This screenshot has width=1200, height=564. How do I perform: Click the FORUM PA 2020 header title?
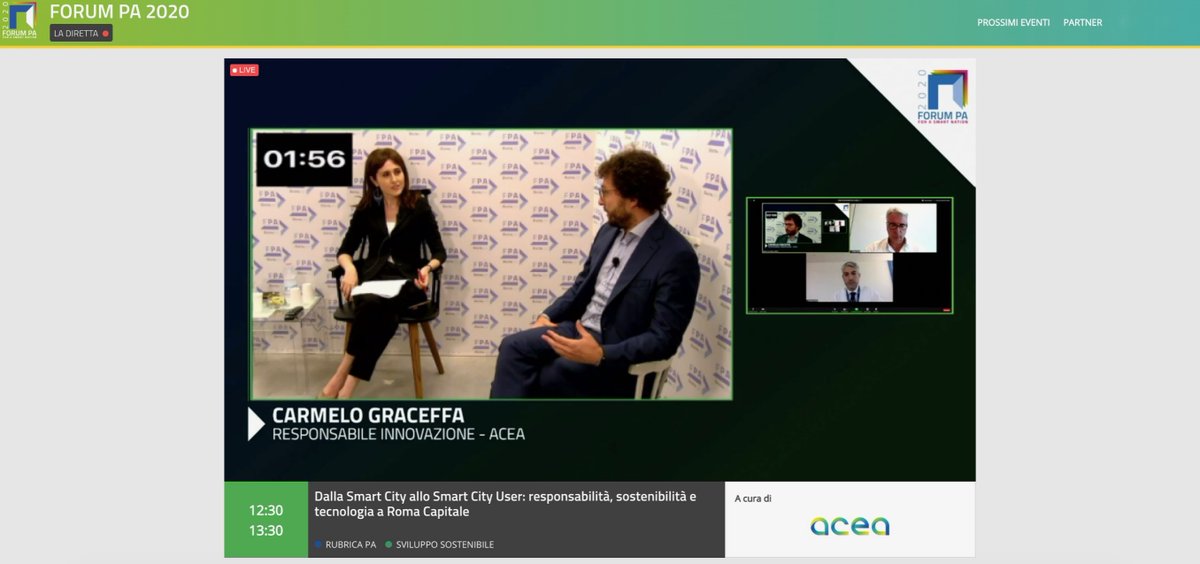(x=119, y=12)
